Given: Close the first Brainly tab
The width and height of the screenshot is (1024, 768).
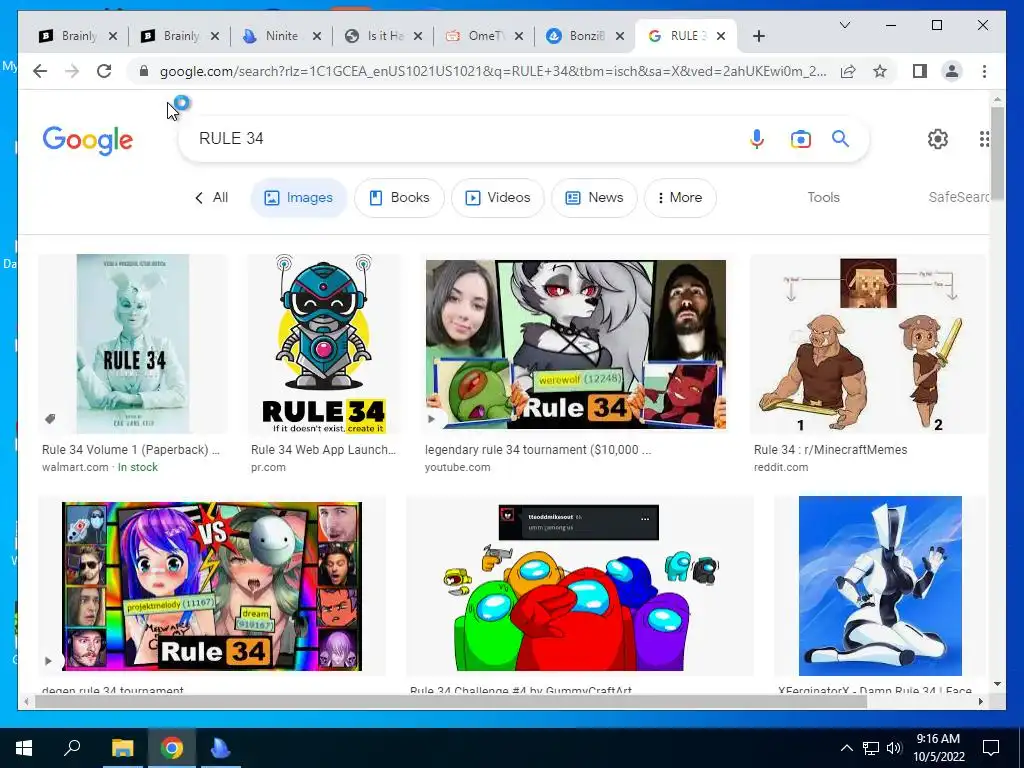Looking at the screenshot, I should pos(113,36).
